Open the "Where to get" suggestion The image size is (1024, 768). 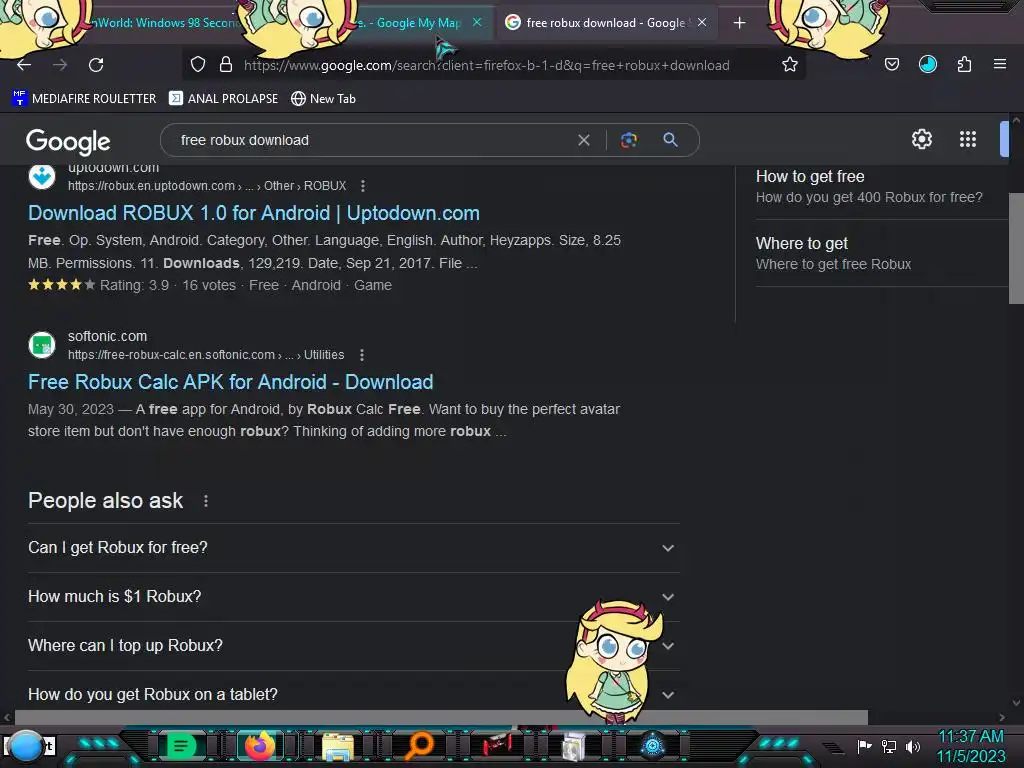(x=833, y=253)
